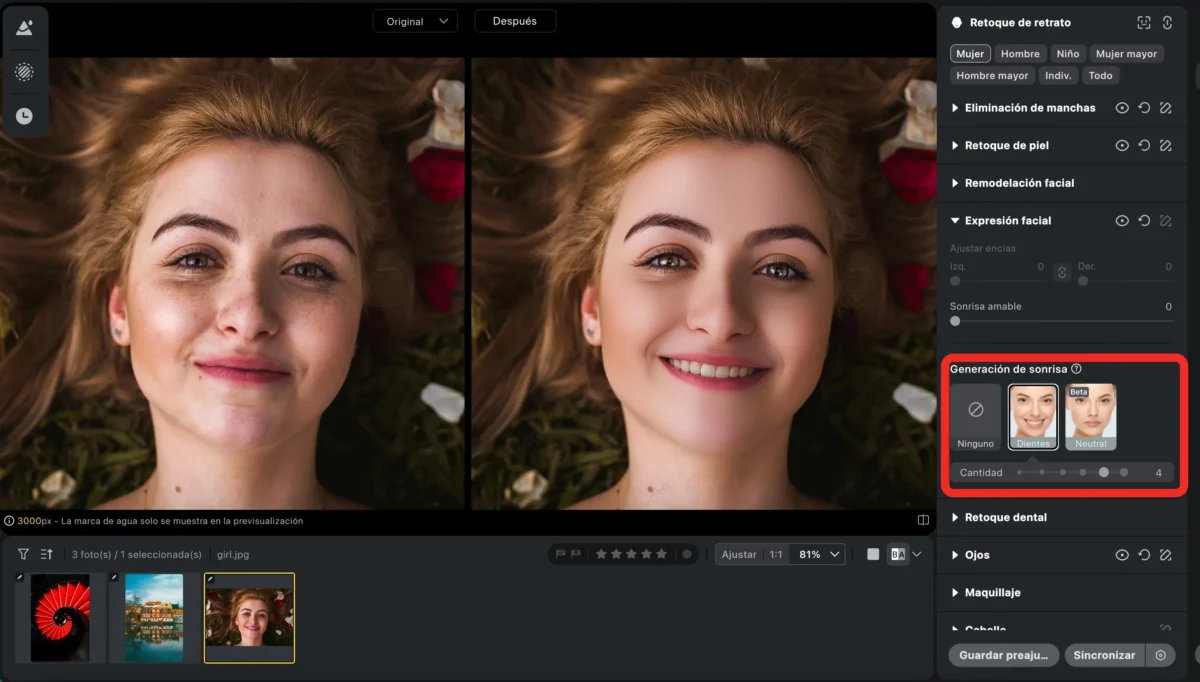Reset Eliminación de manchas with undo arrow
Viewport: 1200px width, 682px height.
tap(1144, 108)
